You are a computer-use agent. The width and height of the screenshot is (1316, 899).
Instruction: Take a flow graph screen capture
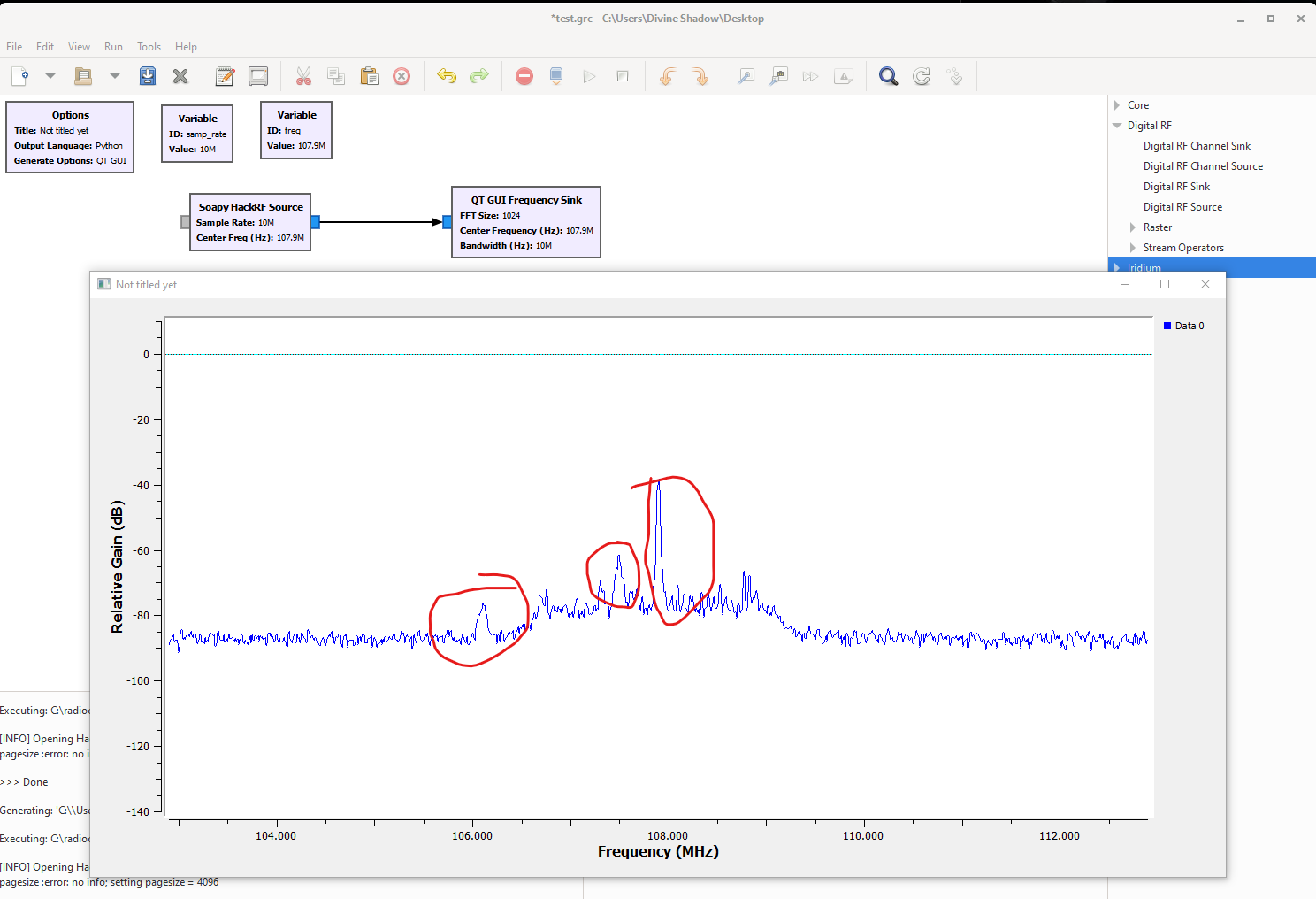click(258, 76)
